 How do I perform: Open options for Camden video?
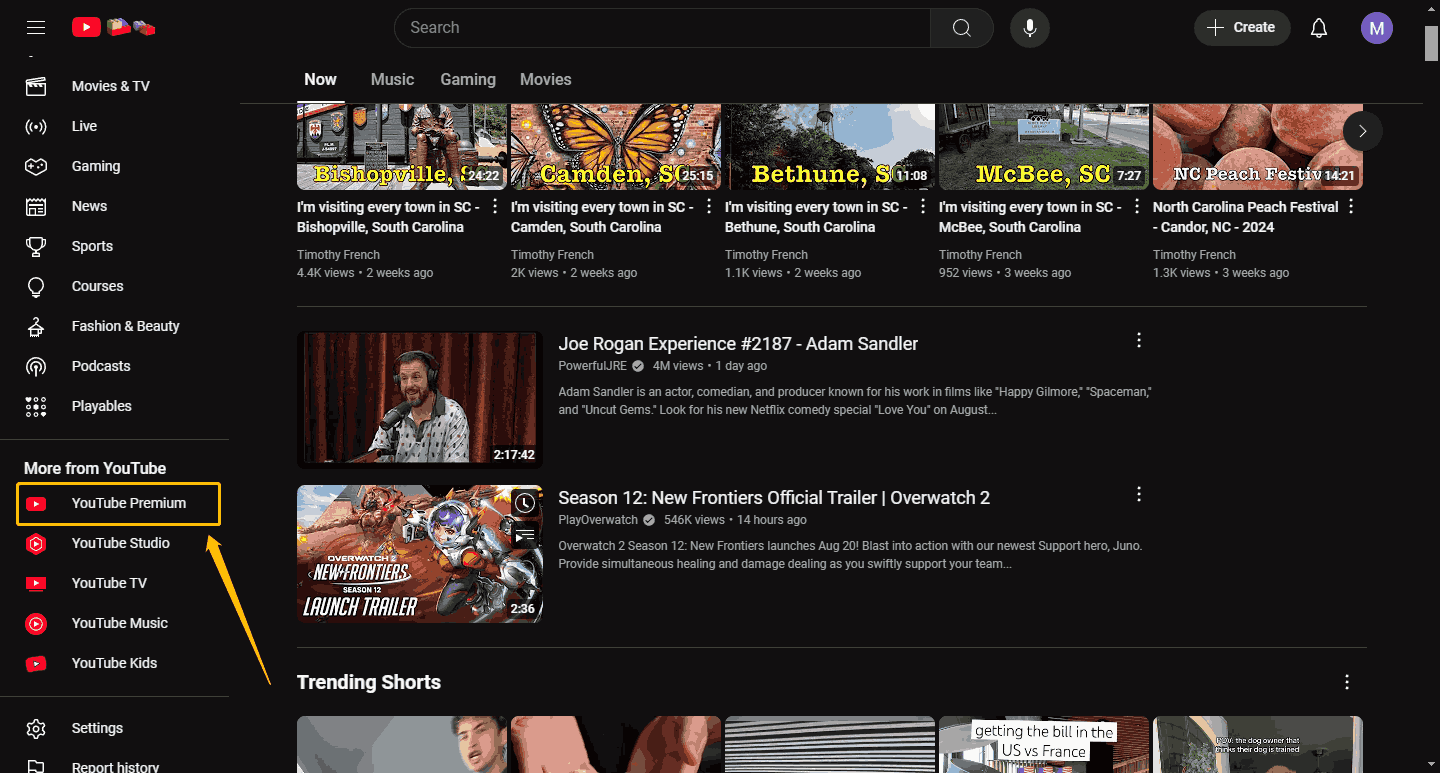tap(709, 206)
